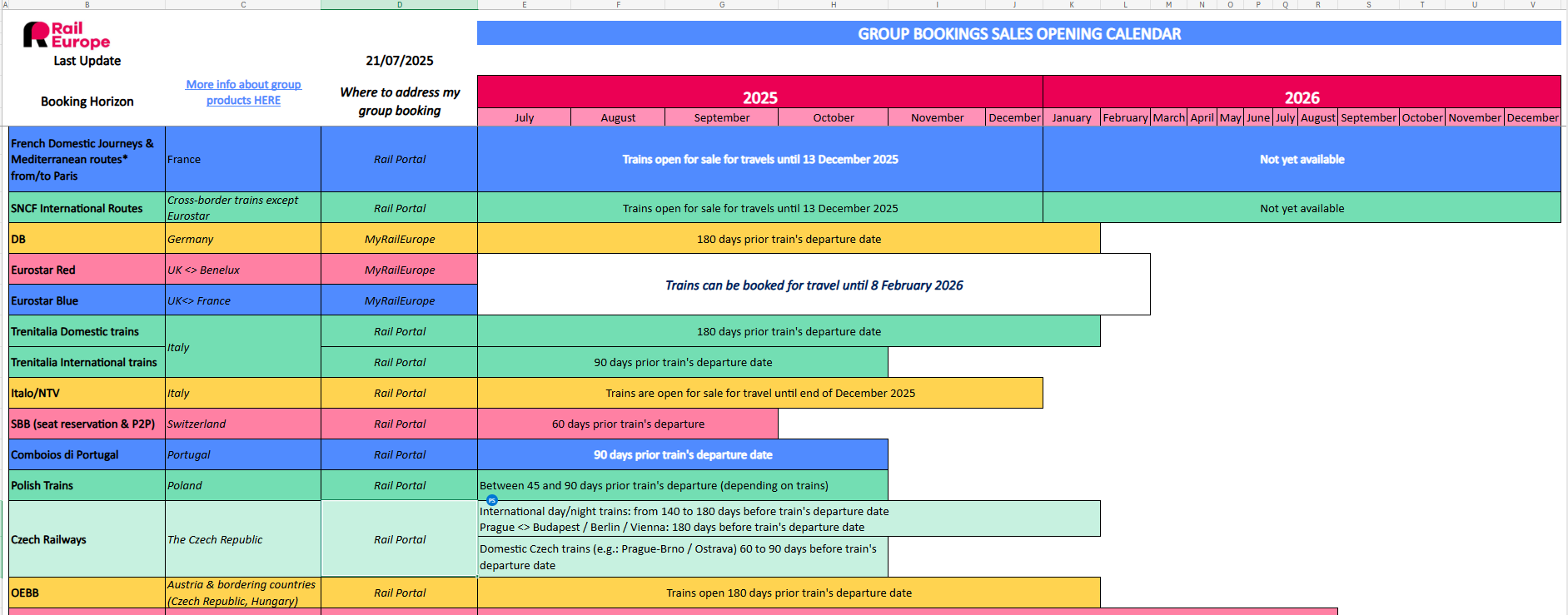The image size is (1568, 615).
Task: Click 'Domestic Czech trains' booking note cell
Action: click(683, 557)
